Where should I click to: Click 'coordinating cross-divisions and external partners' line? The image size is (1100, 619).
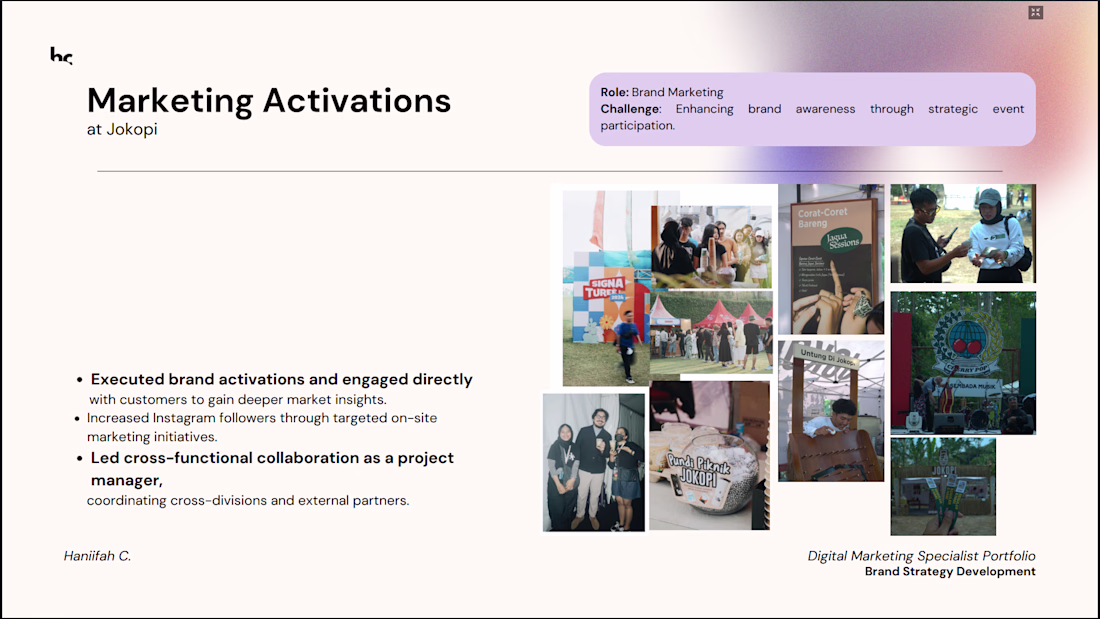[248, 500]
